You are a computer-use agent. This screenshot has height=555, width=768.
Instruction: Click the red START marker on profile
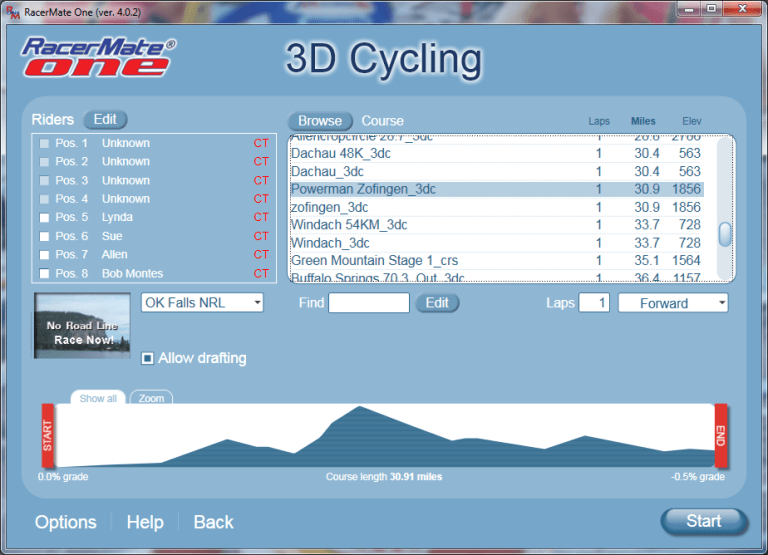[47, 435]
